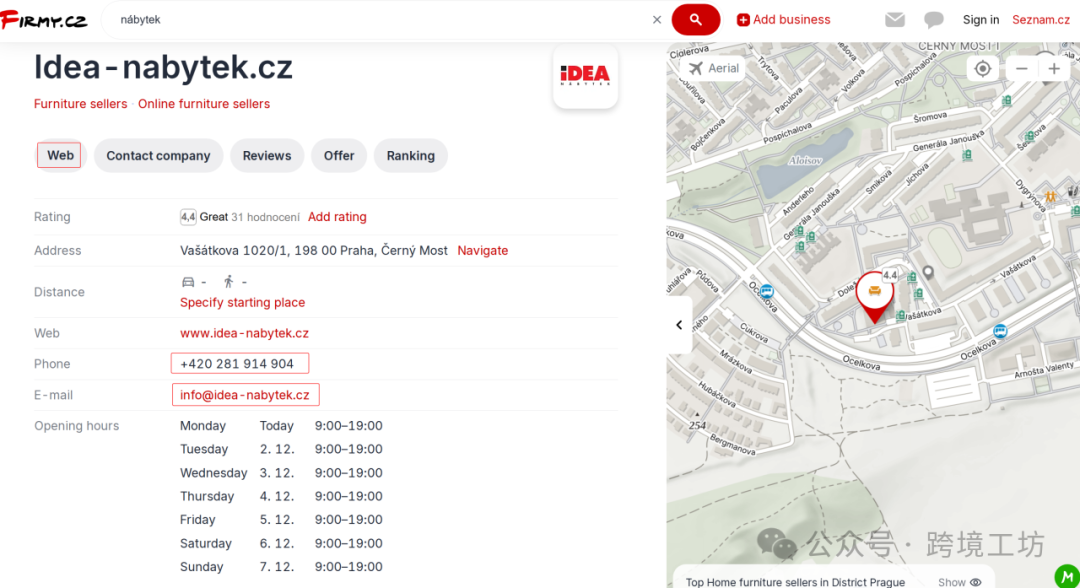The width and height of the screenshot is (1080, 588).
Task: Select the Ranking tab
Action: click(x=410, y=156)
